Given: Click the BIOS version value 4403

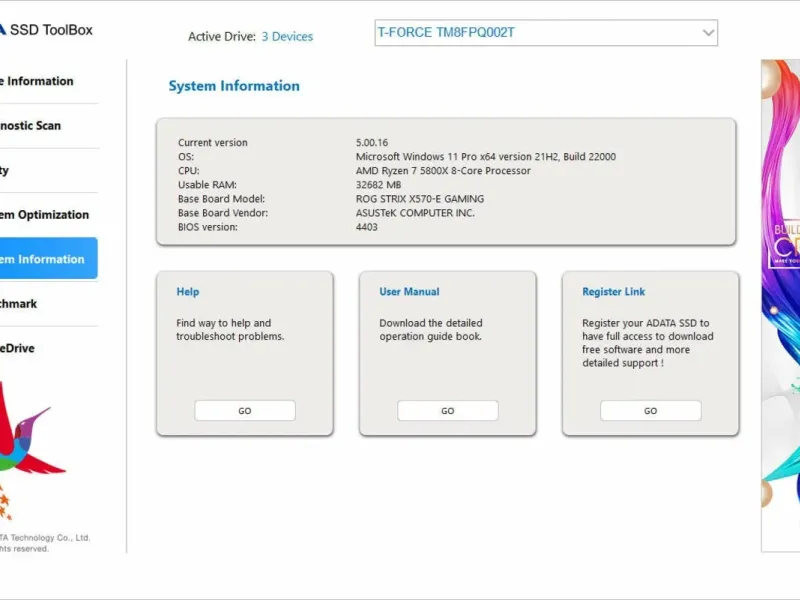Looking at the screenshot, I should (367, 227).
